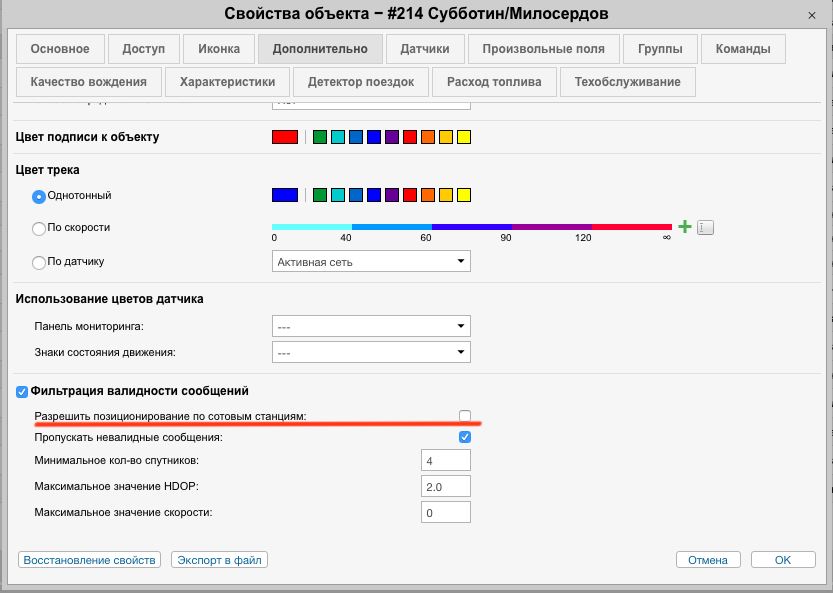Click the Экспорт в файл button

219,560
